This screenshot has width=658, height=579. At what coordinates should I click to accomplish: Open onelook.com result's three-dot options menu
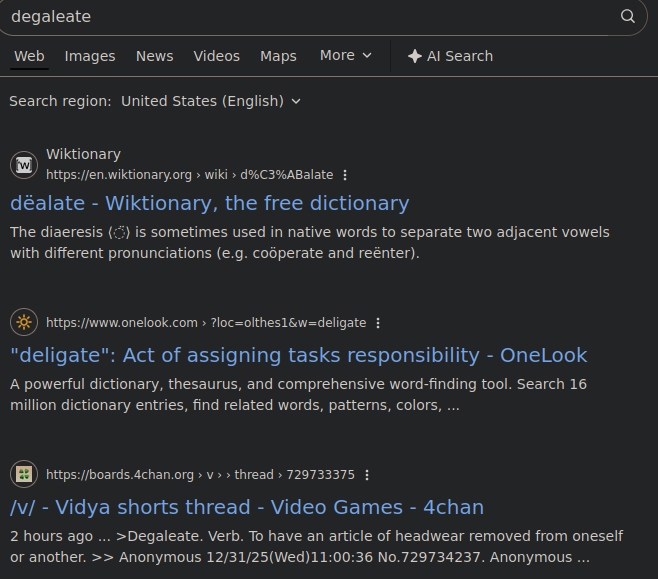point(378,323)
